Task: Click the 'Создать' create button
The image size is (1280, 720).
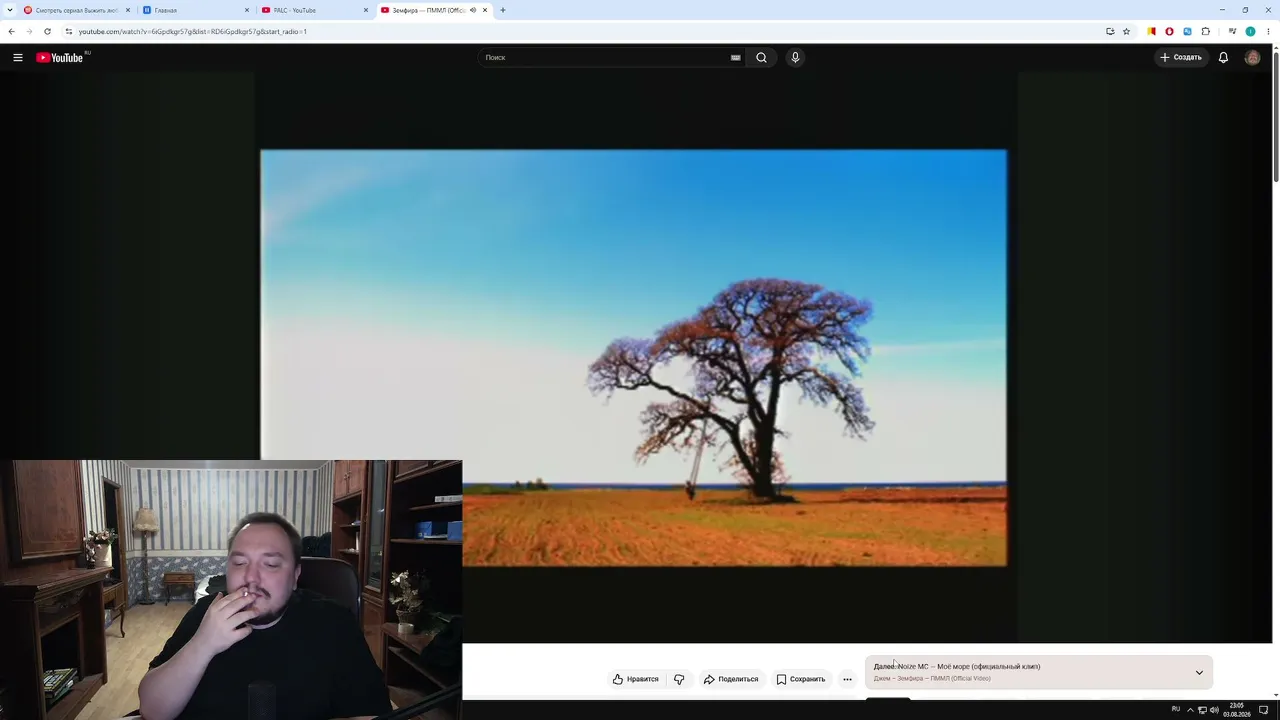Action: (x=1181, y=58)
